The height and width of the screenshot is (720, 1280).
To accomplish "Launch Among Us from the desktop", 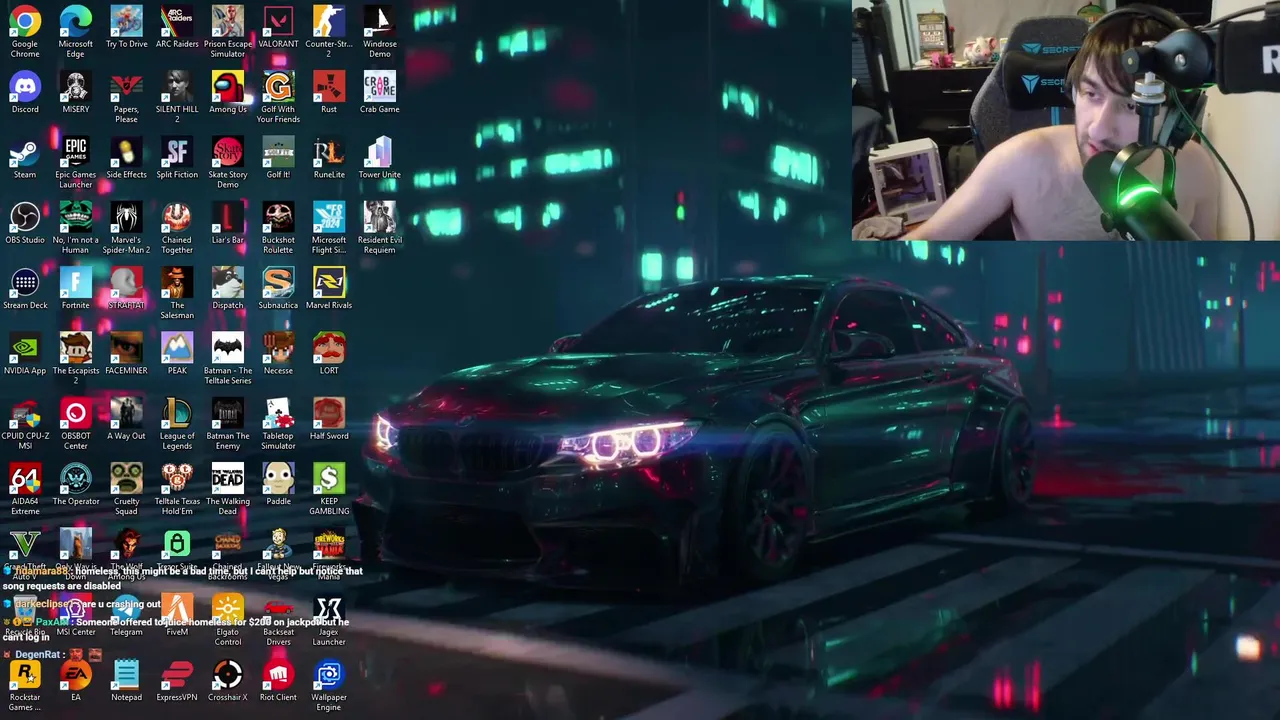I will [228, 86].
